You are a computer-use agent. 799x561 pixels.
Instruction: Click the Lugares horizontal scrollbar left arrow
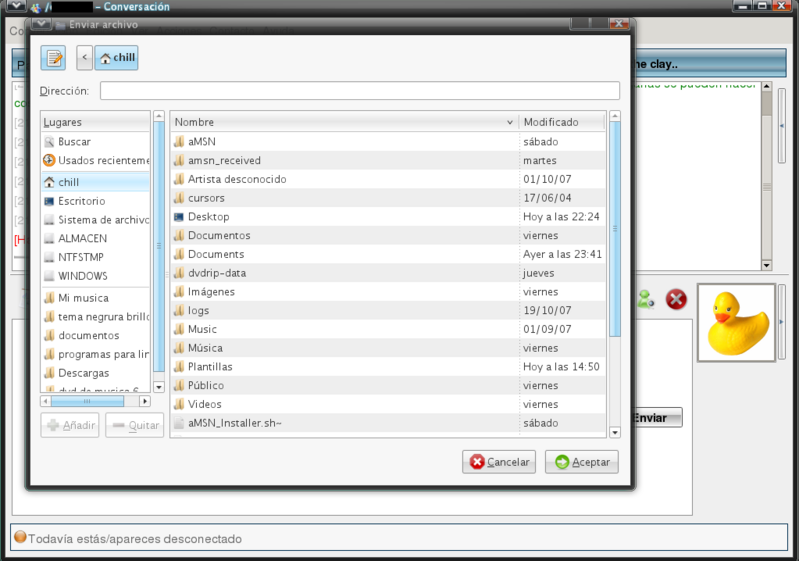46,402
